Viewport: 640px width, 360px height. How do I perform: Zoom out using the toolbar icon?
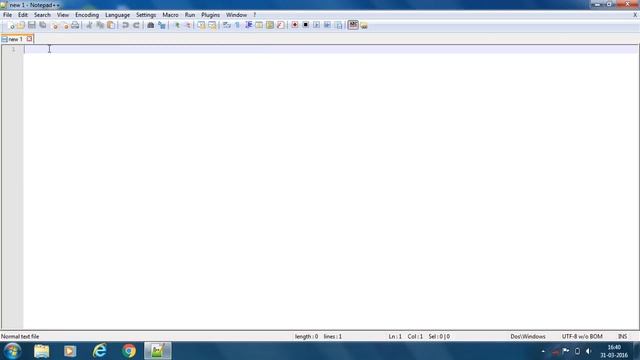[x=188, y=25]
